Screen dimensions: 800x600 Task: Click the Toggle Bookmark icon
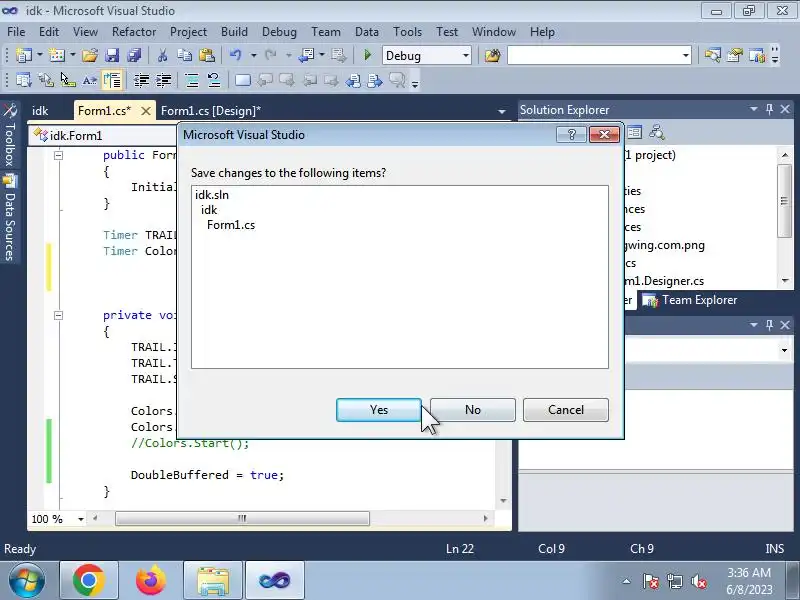point(243,80)
